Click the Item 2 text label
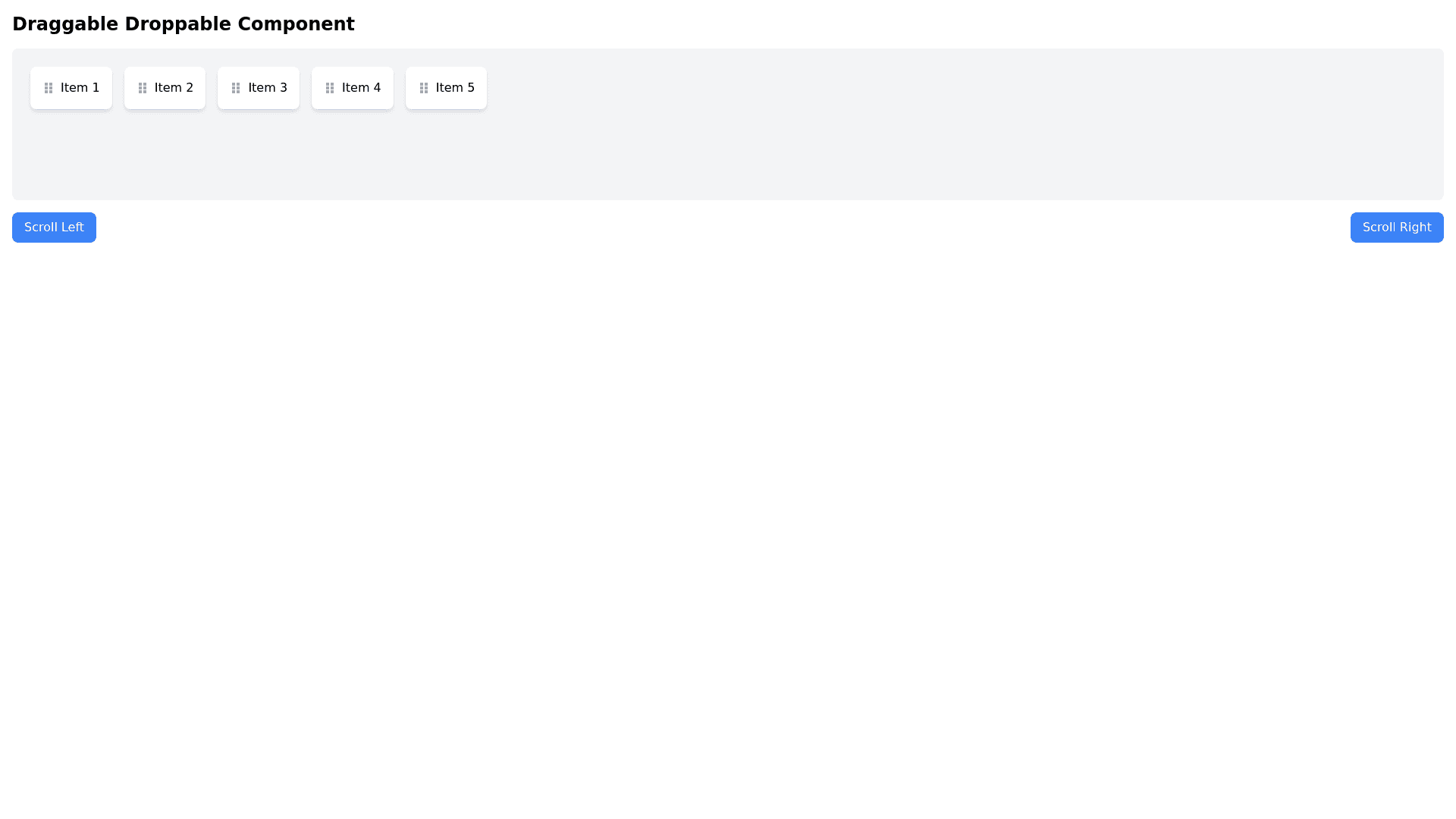This screenshot has height=819, width=1456. 174,88
